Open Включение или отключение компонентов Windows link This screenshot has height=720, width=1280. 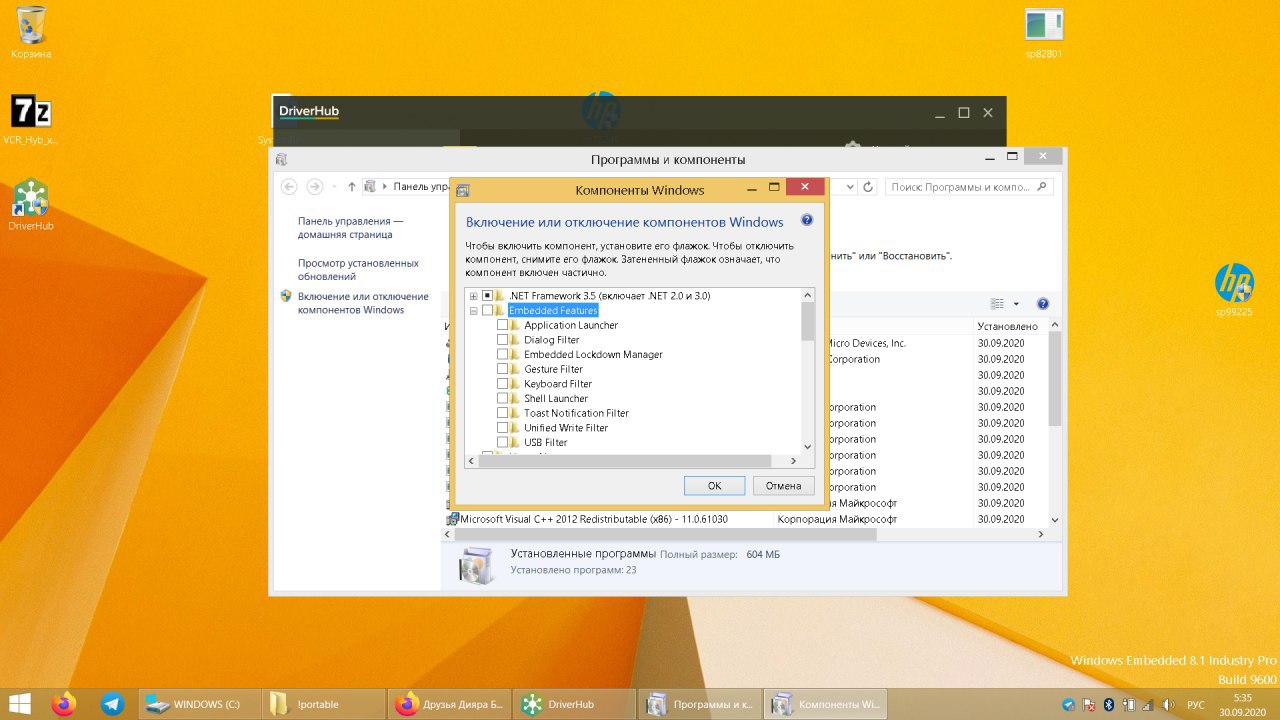pyautogui.click(x=363, y=303)
